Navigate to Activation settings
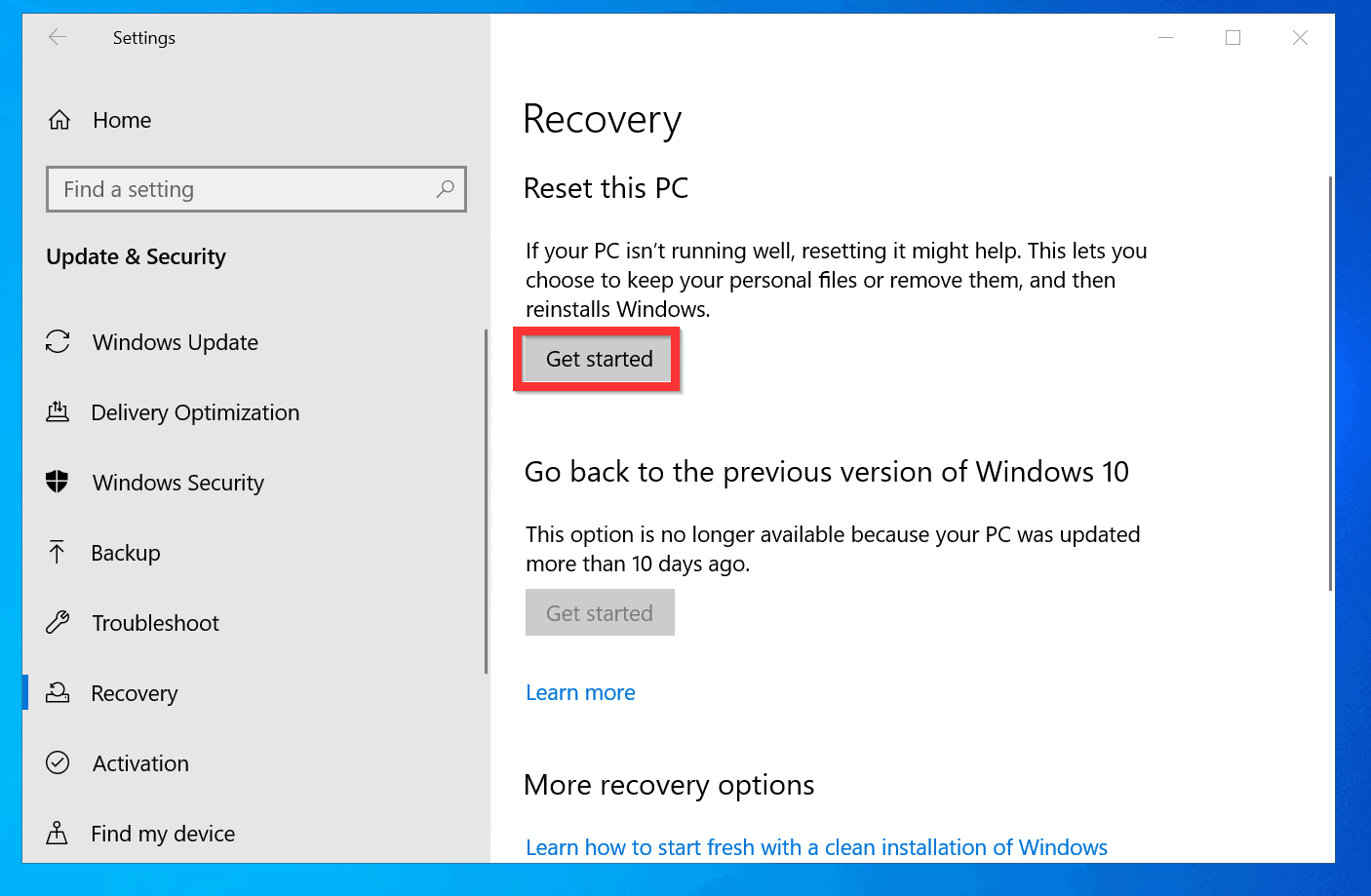This screenshot has width=1371, height=896. (x=139, y=762)
